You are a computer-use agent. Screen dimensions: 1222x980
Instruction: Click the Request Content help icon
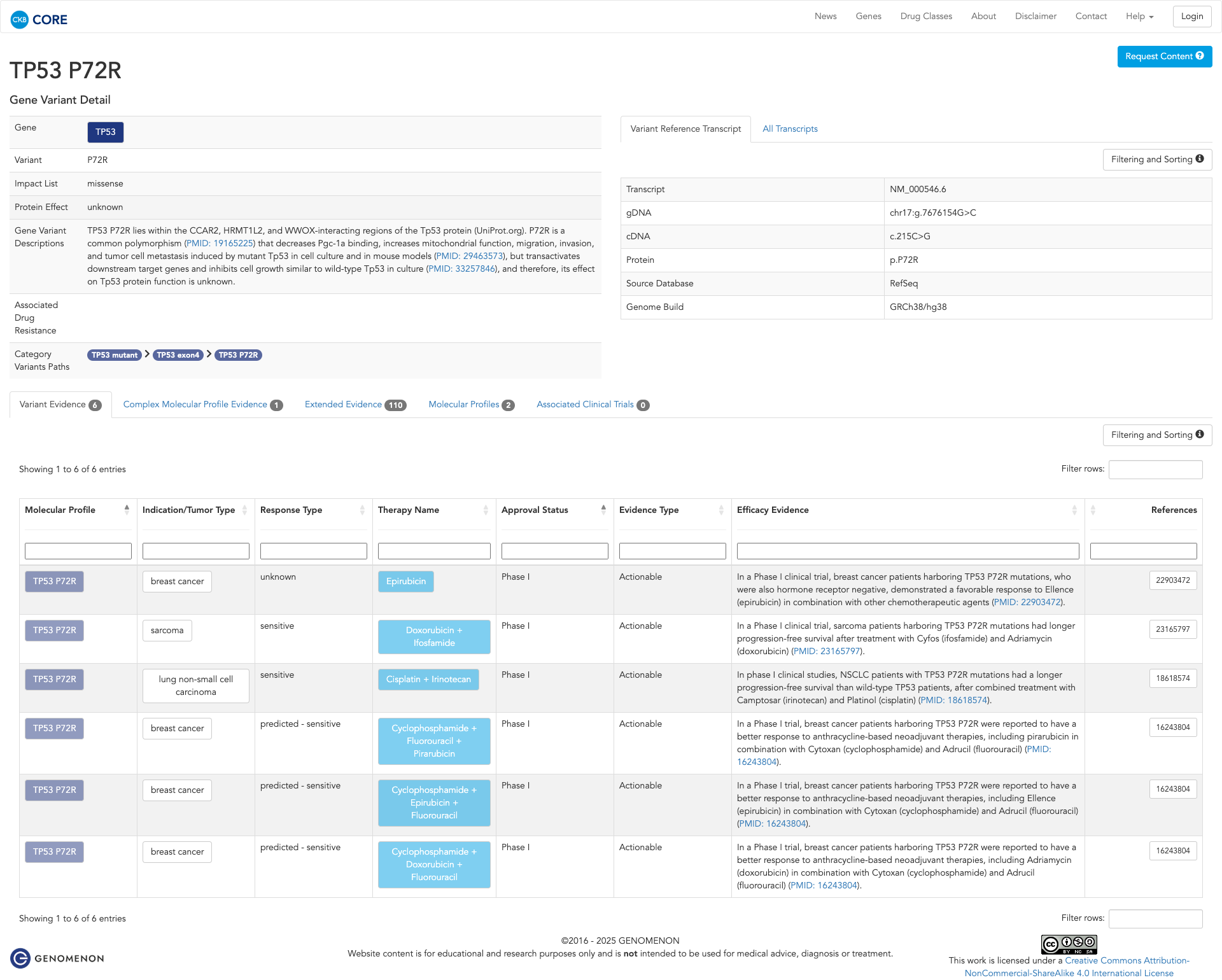pos(1200,56)
